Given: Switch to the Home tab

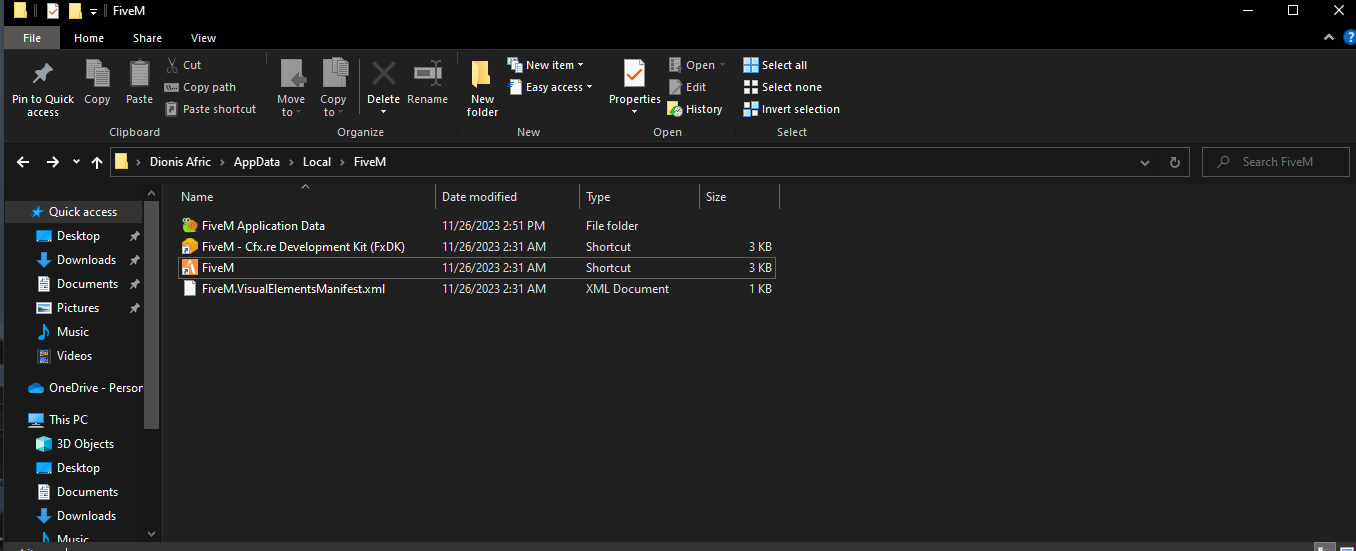Looking at the screenshot, I should 89,38.
